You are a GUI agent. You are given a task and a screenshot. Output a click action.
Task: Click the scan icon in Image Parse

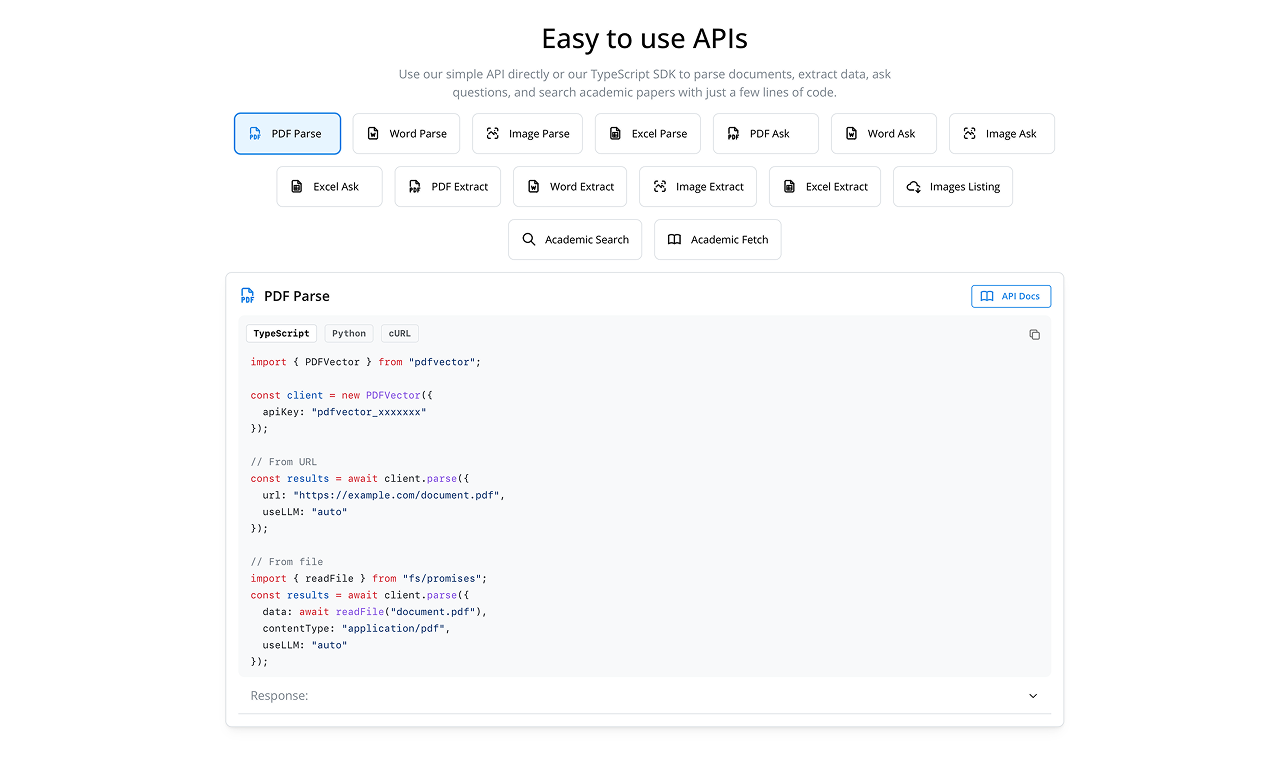(492, 134)
